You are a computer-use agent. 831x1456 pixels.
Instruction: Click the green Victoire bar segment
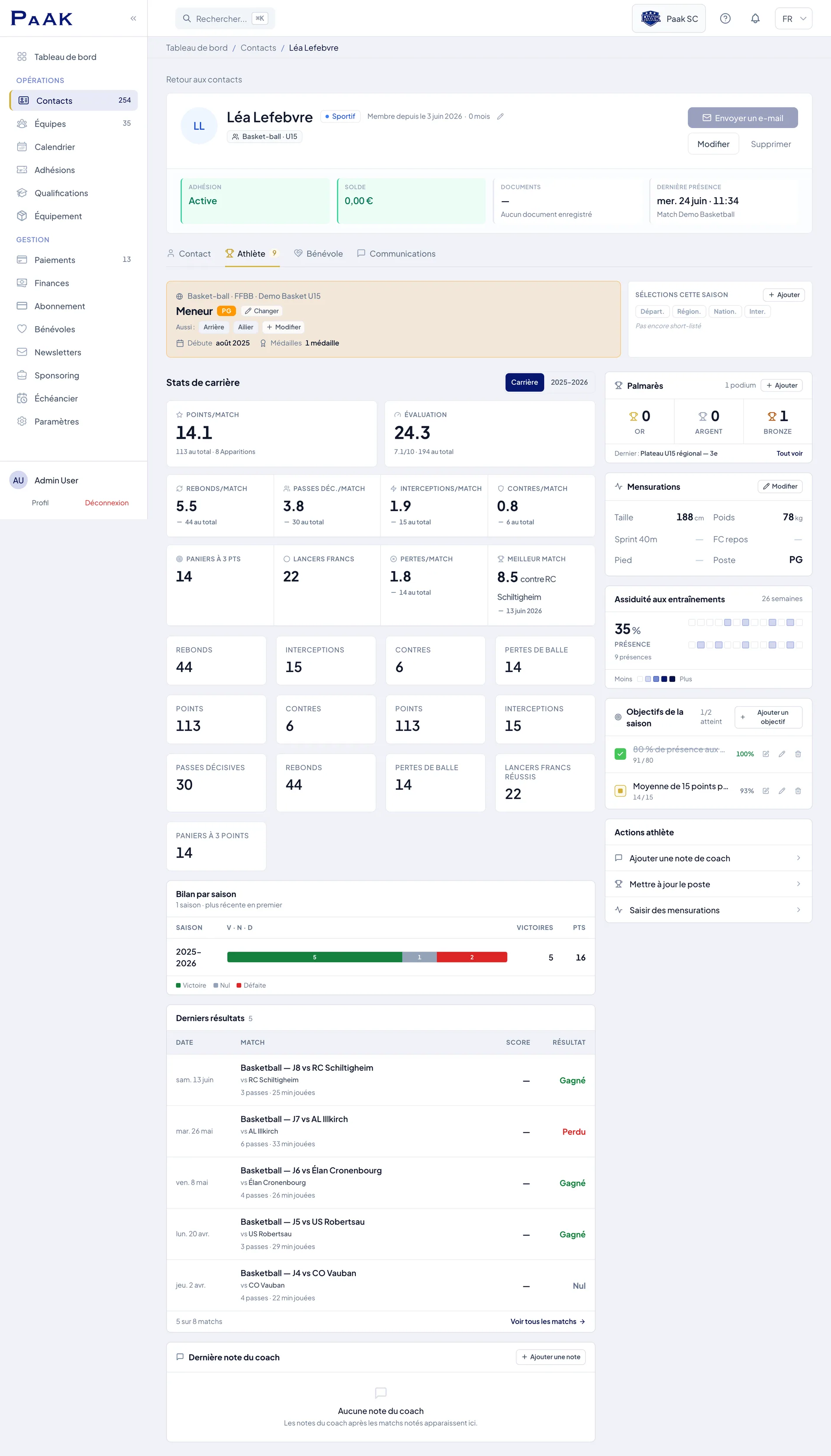click(x=315, y=958)
